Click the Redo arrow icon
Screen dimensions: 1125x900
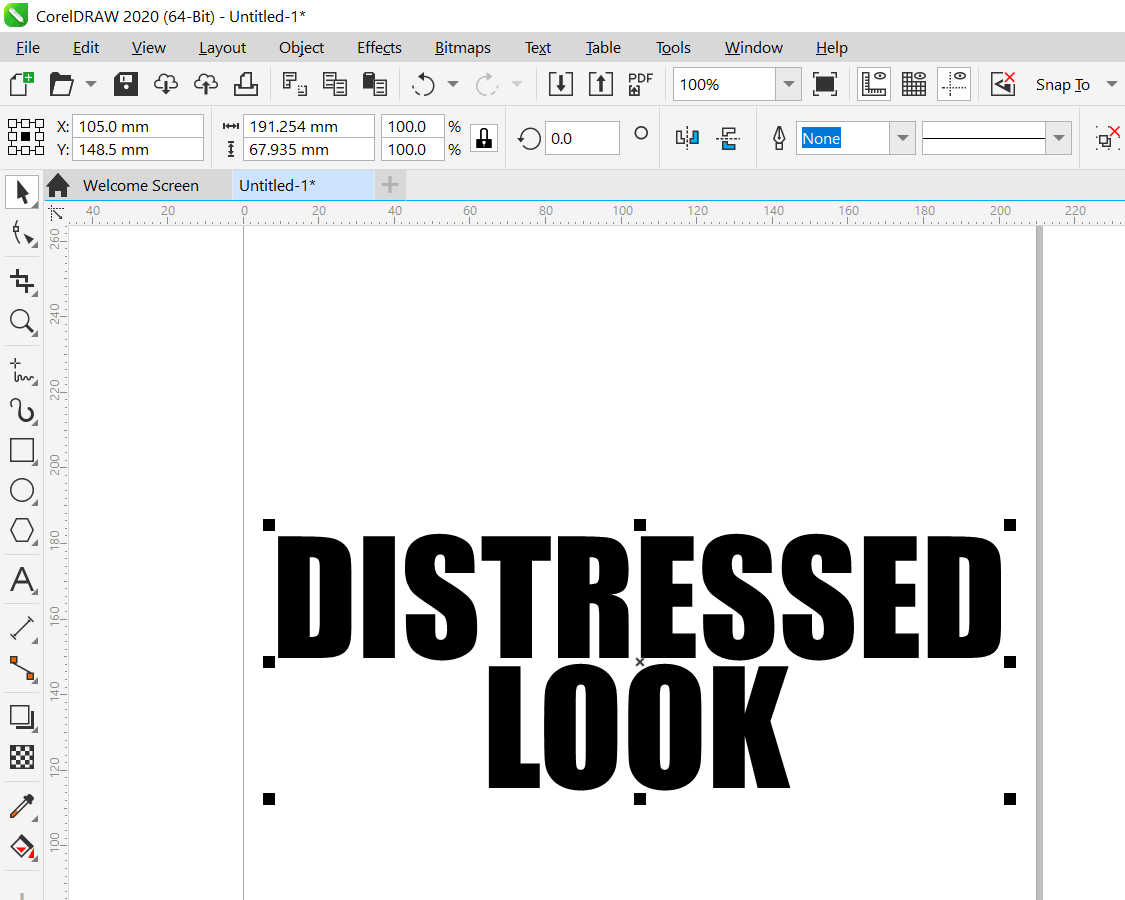click(487, 84)
